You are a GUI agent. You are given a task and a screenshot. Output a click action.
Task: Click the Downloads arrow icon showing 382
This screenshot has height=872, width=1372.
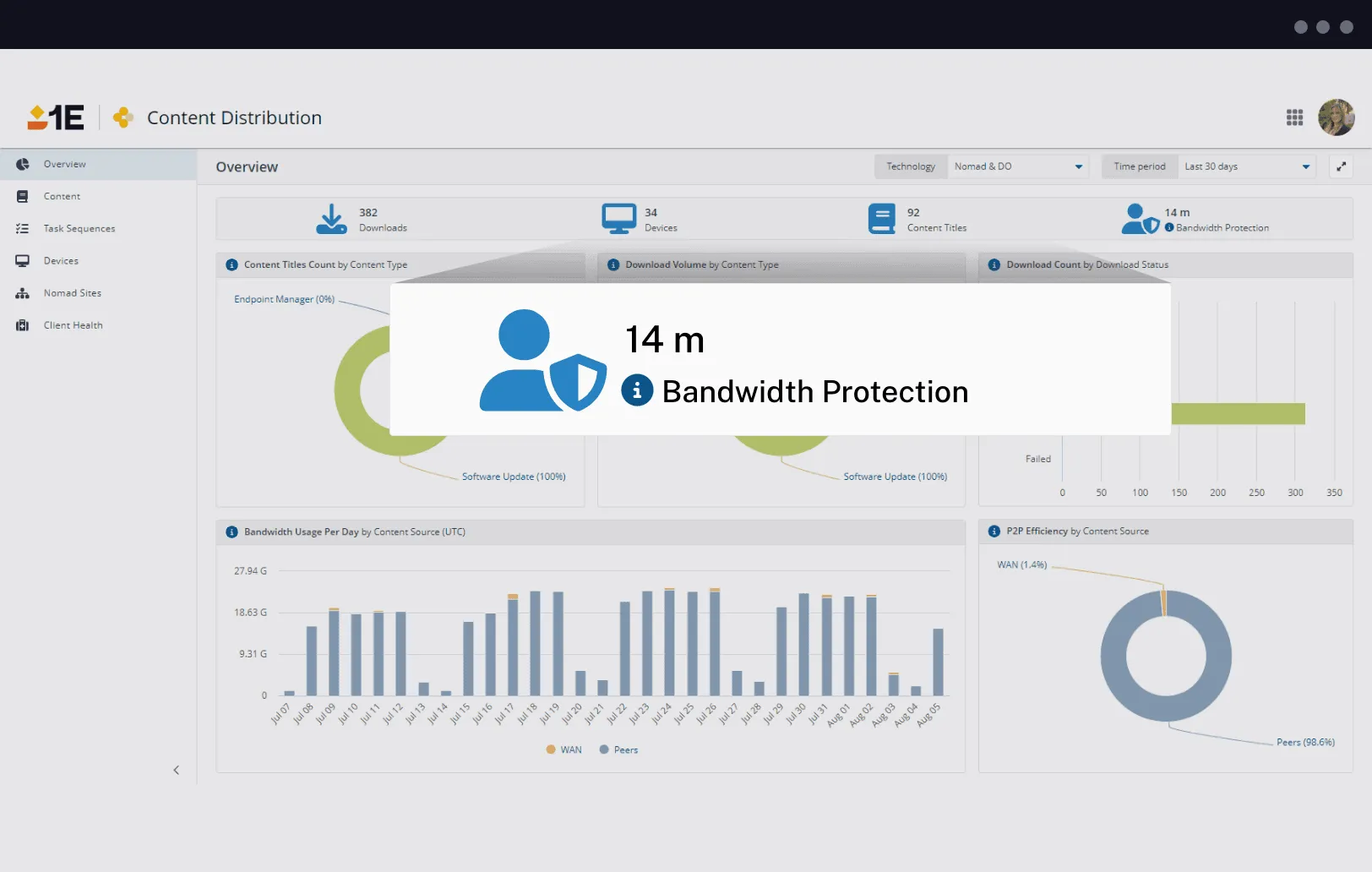click(330, 218)
